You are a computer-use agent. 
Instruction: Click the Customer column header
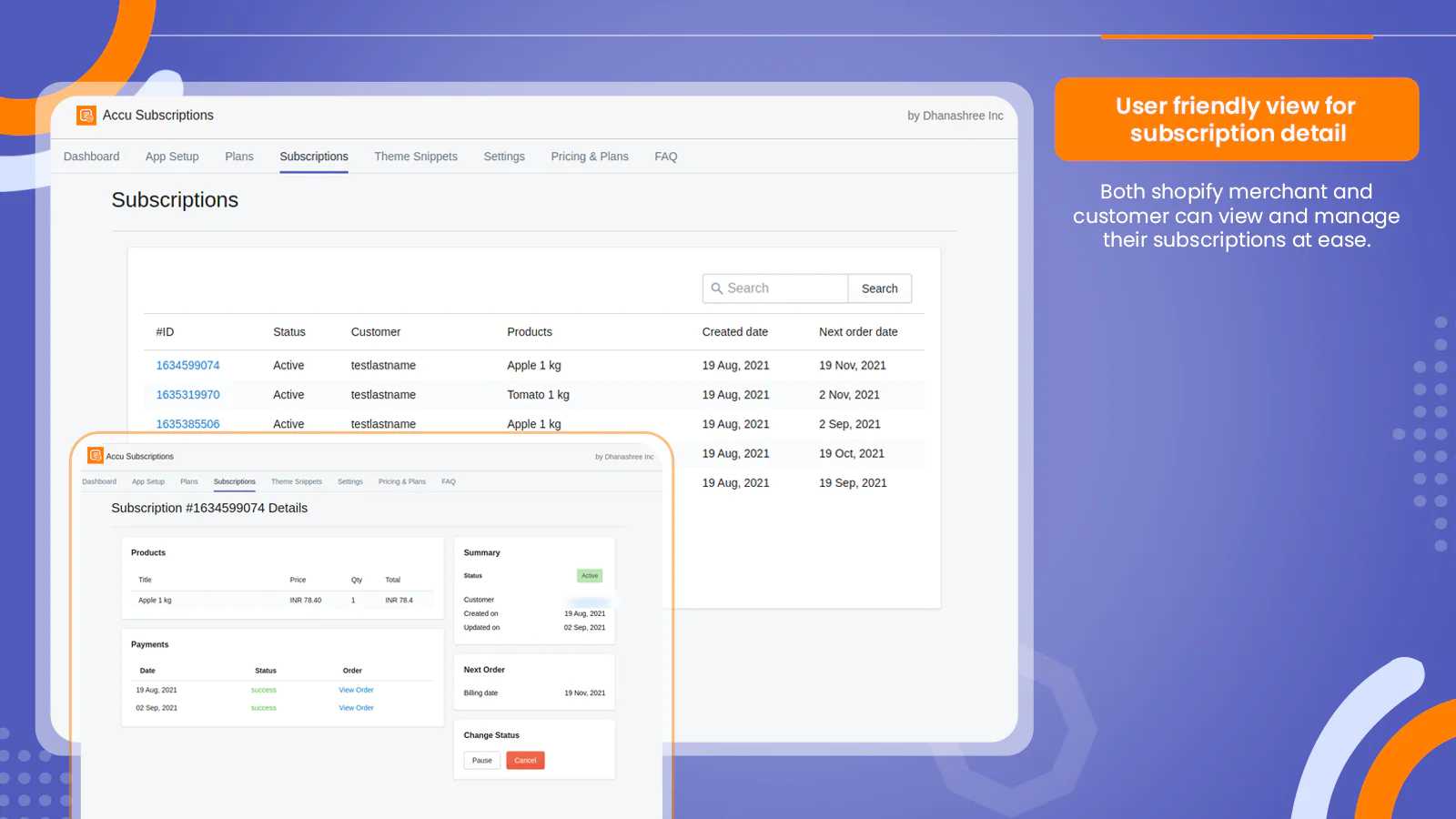[x=376, y=332]
